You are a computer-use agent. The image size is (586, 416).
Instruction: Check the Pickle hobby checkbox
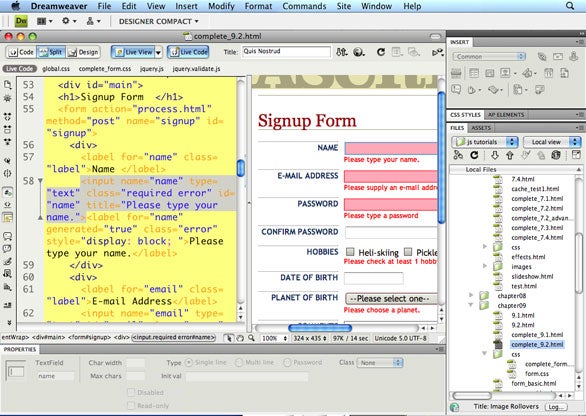point(408,252)
